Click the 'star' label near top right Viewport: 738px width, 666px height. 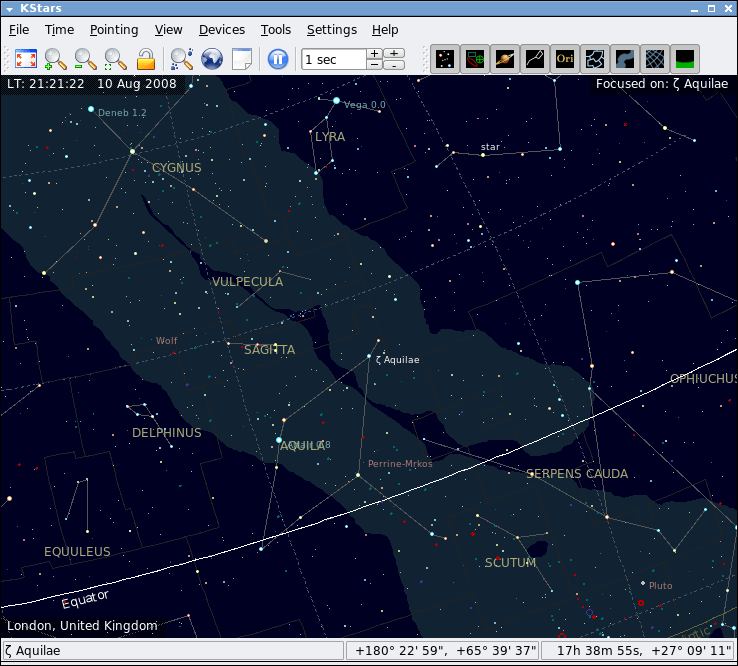[x=490, y=147]
